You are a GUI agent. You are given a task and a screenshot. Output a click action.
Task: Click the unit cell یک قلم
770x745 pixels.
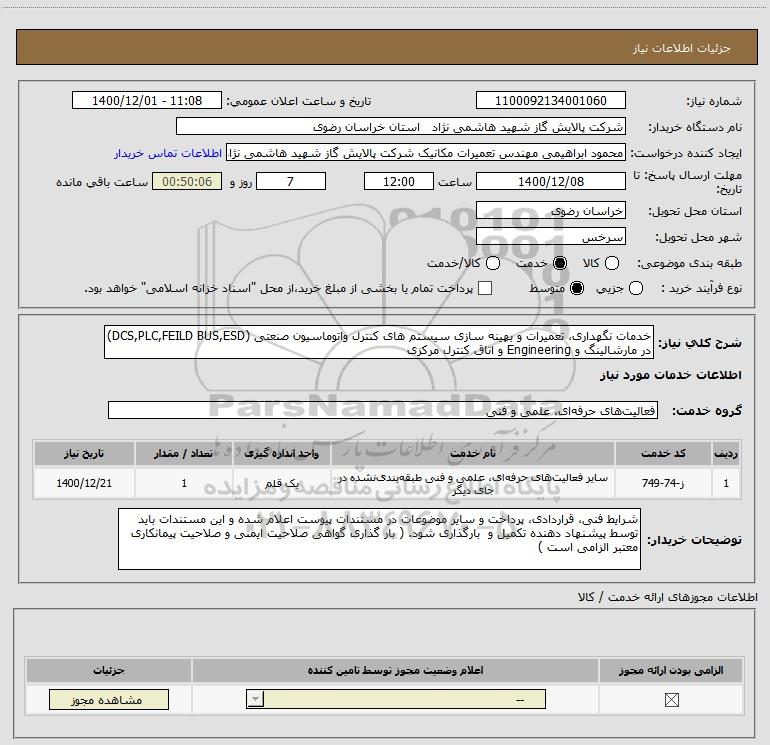(282, 483)
